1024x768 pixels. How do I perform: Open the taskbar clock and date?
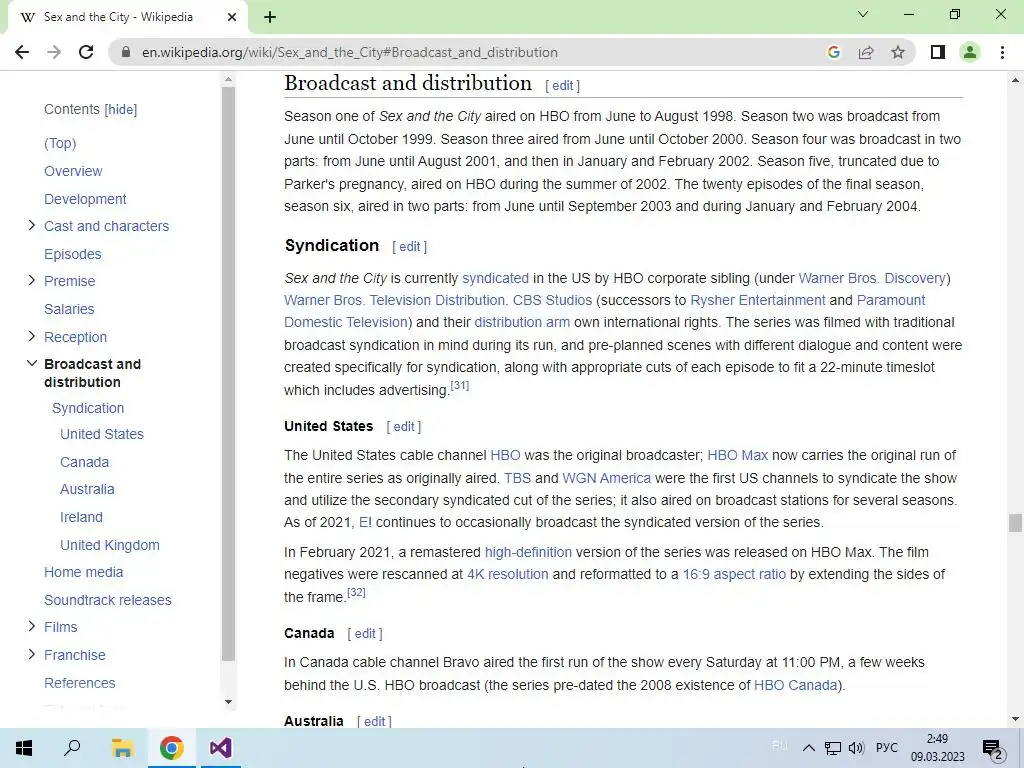937,748
